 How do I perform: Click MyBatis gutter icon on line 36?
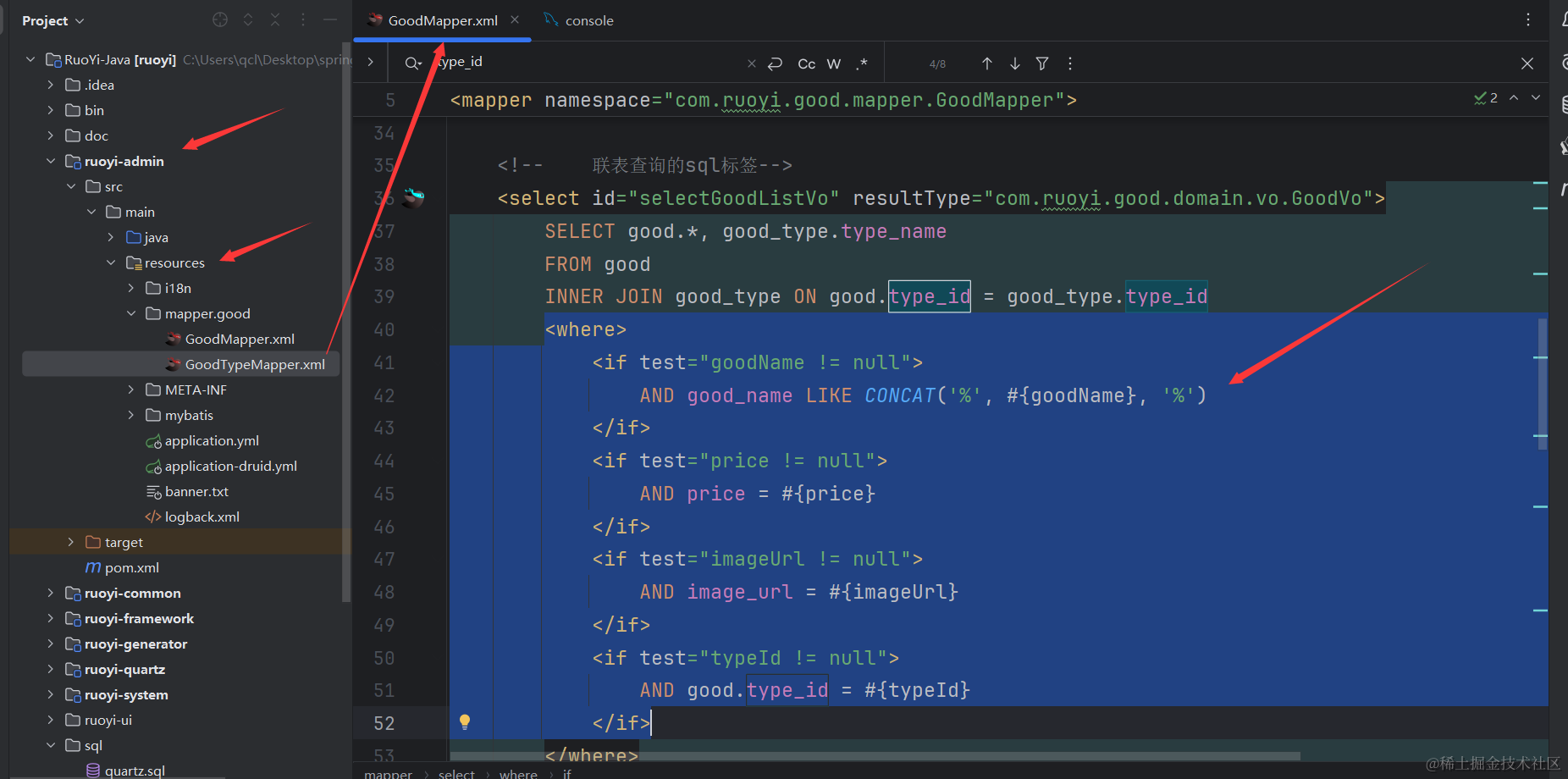point(413,198)
